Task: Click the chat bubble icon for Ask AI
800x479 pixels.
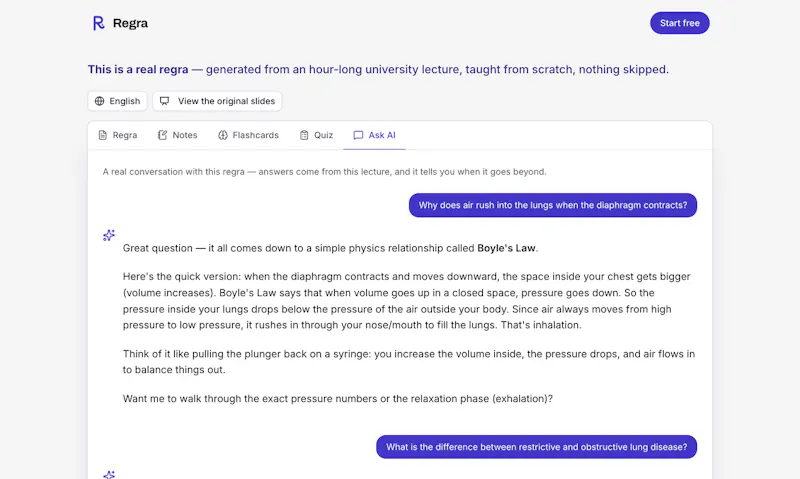Action: tap(358, 135)
